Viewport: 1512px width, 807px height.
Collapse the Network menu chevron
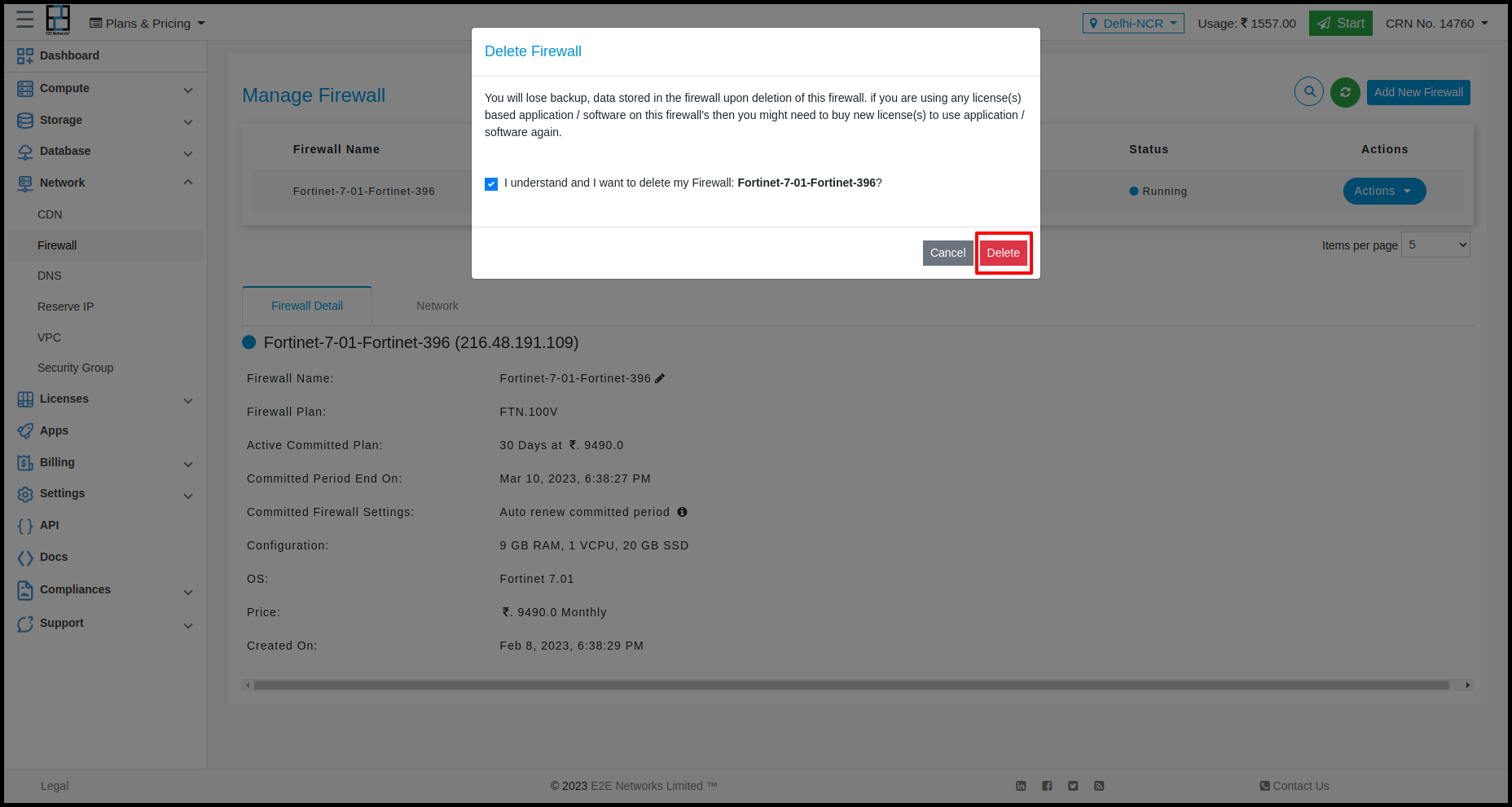188,183
